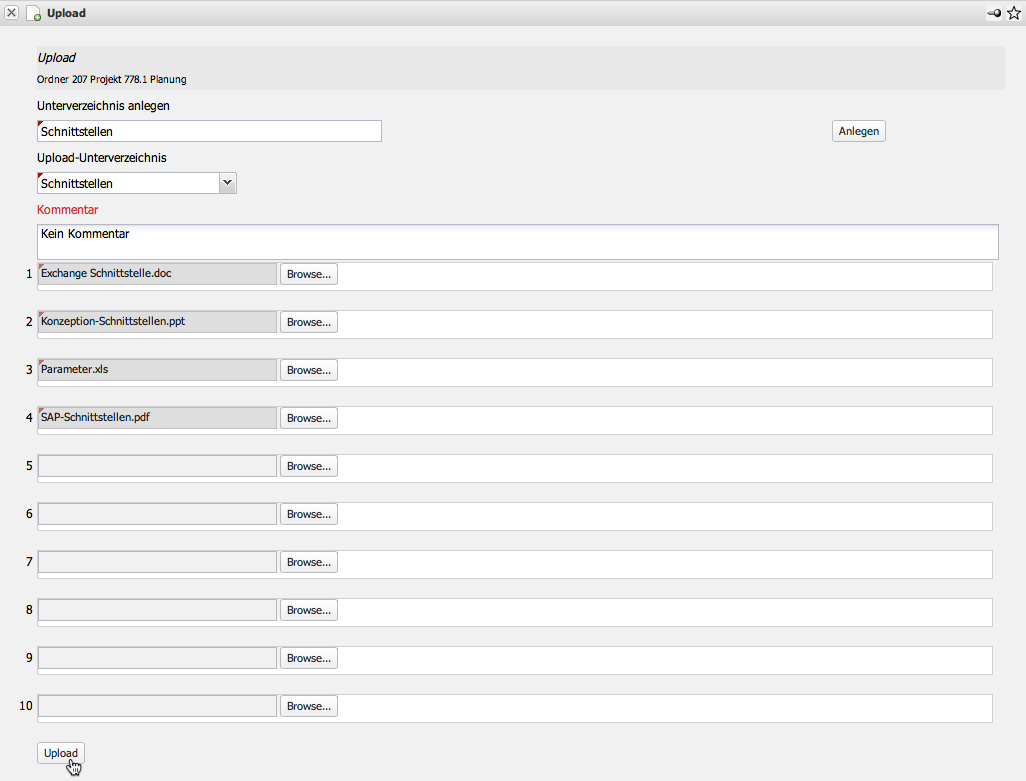Click Browse next to SAP-Schnittstellen.pdf
The width and height of the screenshot is (1026, 781).
[308, 418]
